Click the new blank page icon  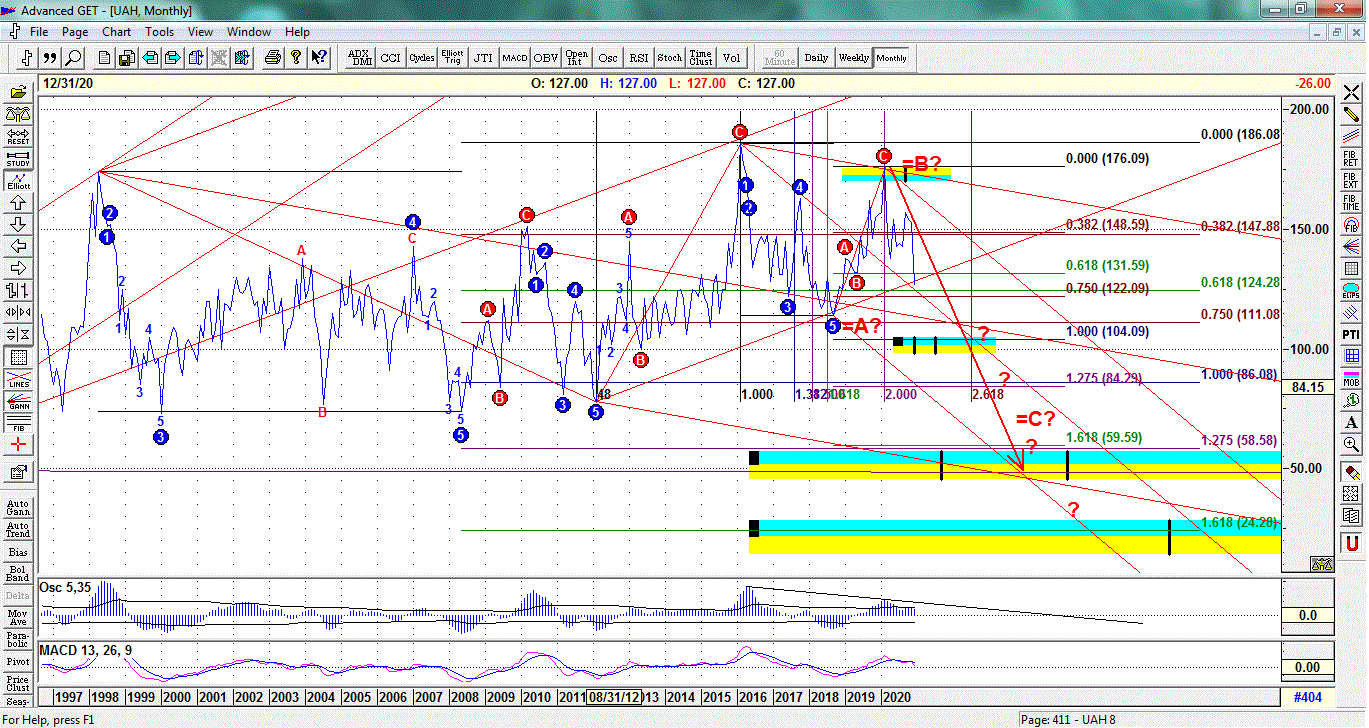coord(105,57)
